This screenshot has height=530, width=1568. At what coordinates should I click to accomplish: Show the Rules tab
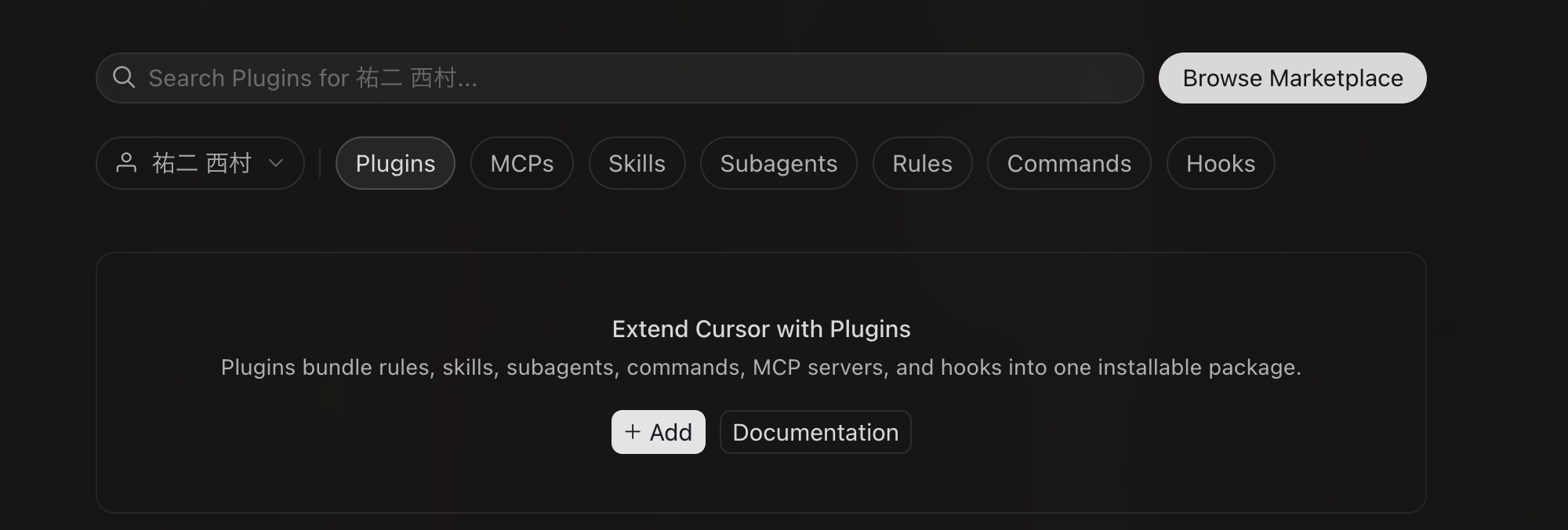point(923,163)
